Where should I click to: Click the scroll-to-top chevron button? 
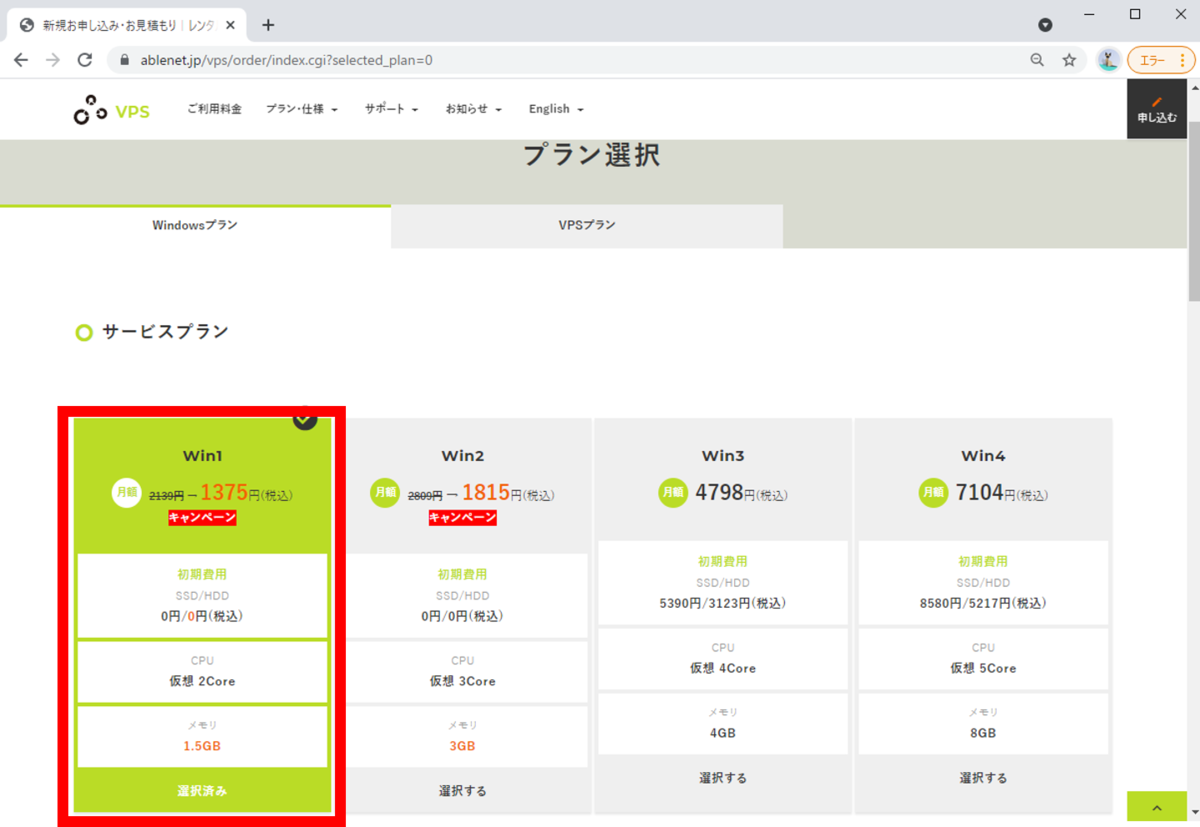pyautogui.click(x=1156, y=808)
